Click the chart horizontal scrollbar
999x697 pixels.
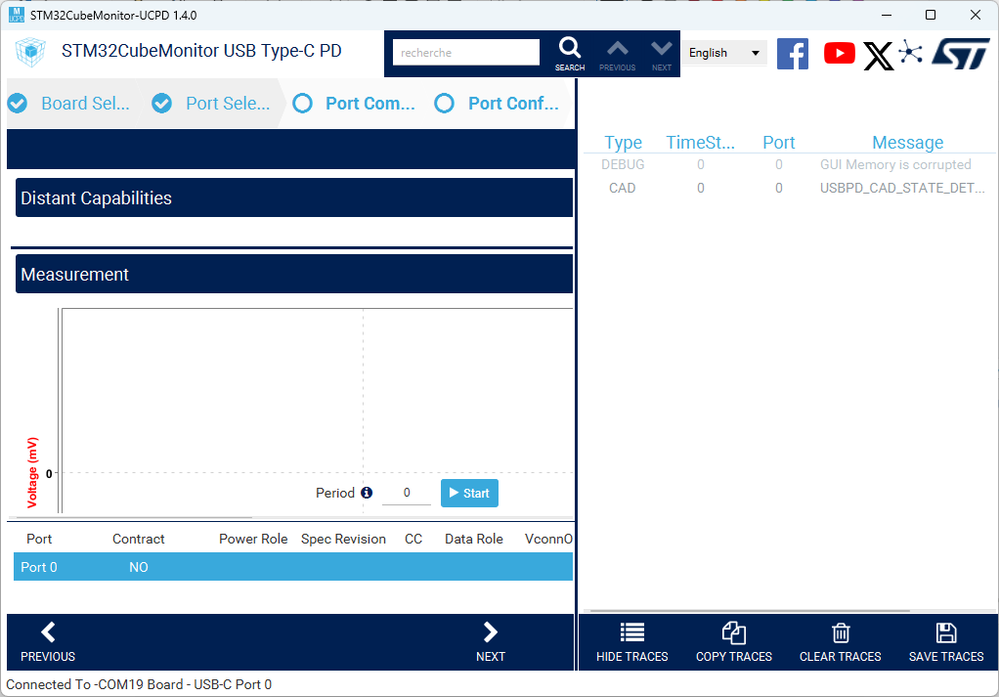pos(133,518)
